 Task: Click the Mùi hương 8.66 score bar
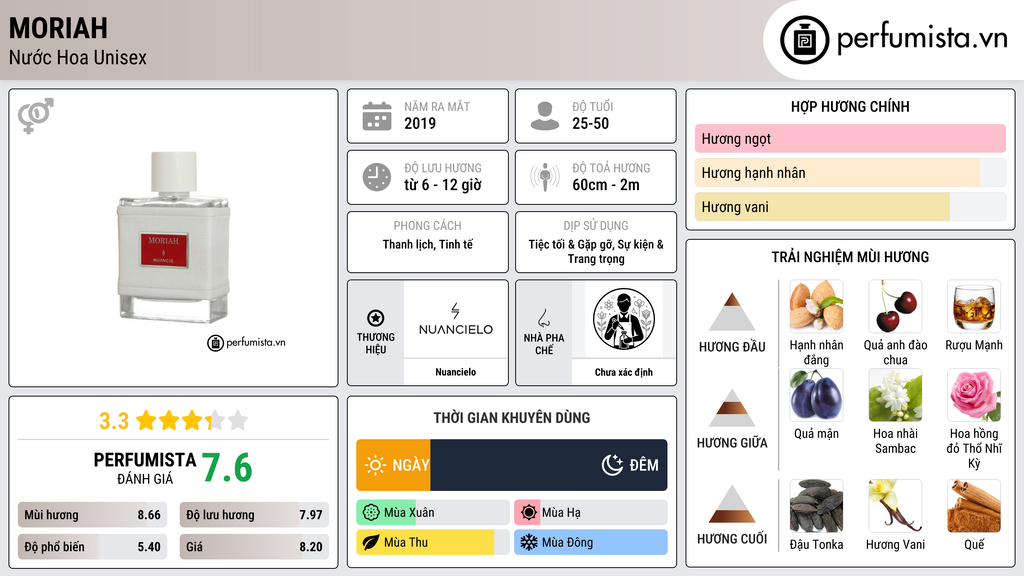click(x=93, y=515)
